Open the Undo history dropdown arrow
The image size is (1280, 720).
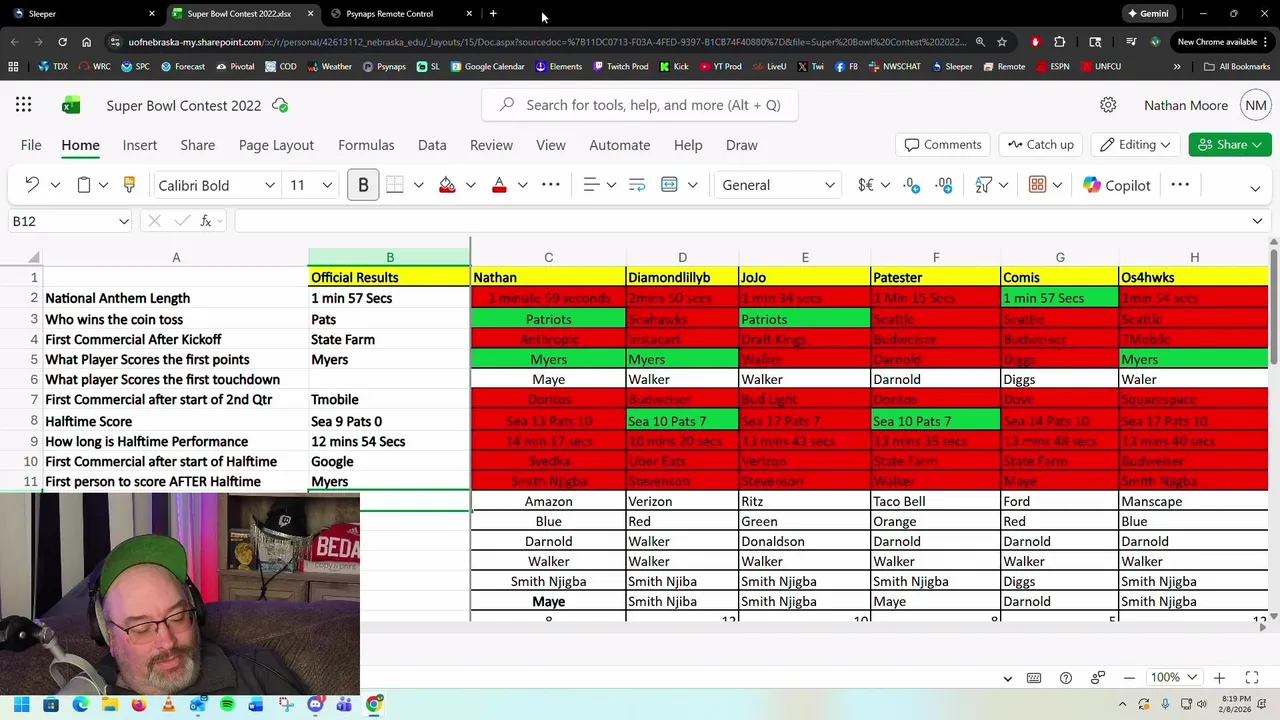[55, 185]
